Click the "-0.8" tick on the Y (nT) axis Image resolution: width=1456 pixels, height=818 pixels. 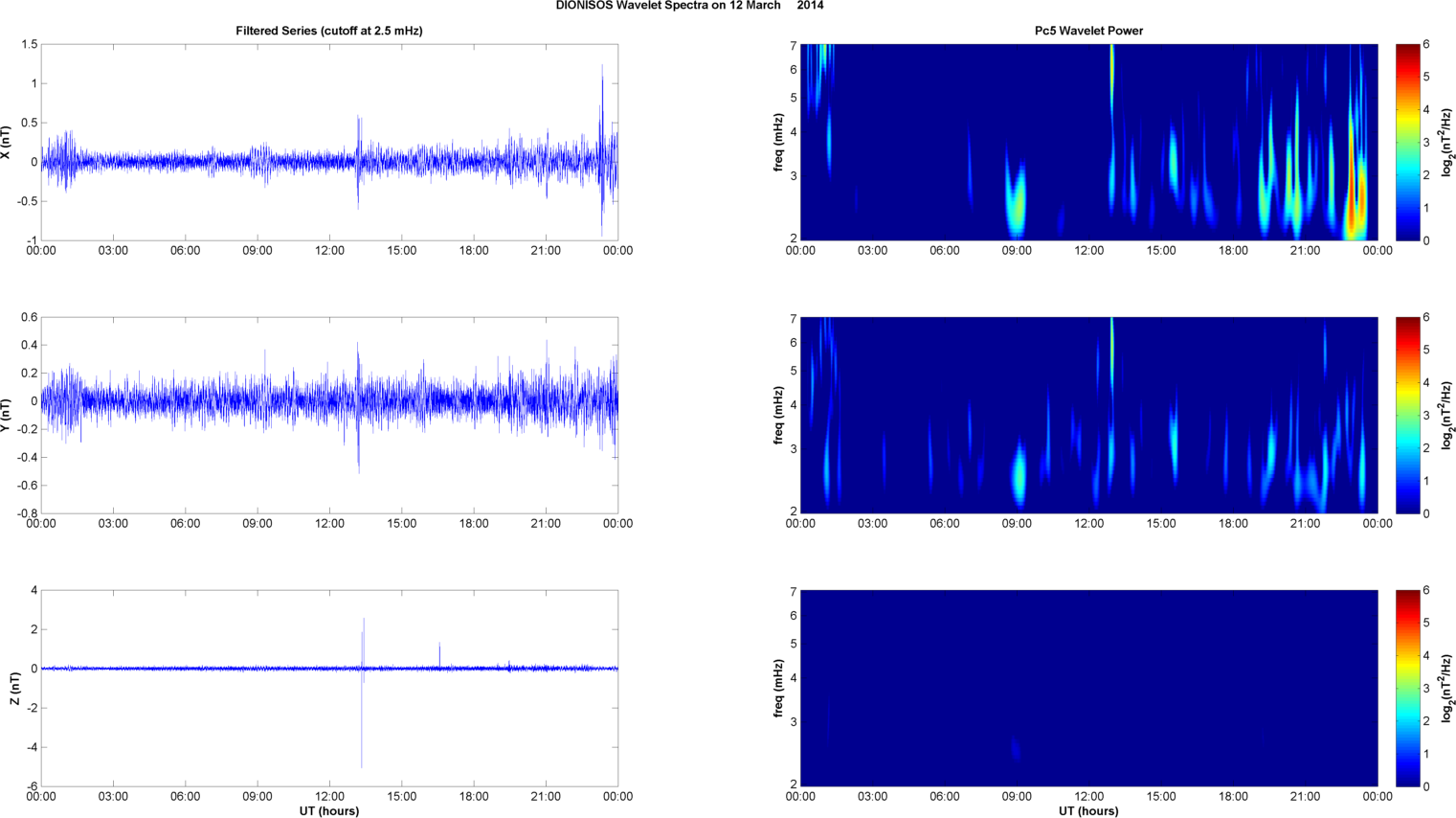(26, 513)
